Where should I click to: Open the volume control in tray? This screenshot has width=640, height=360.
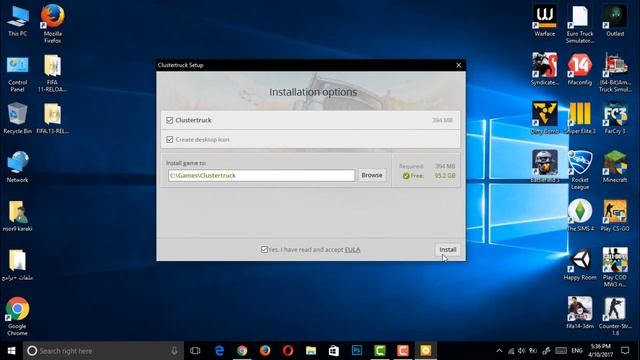tap(521, 351)
